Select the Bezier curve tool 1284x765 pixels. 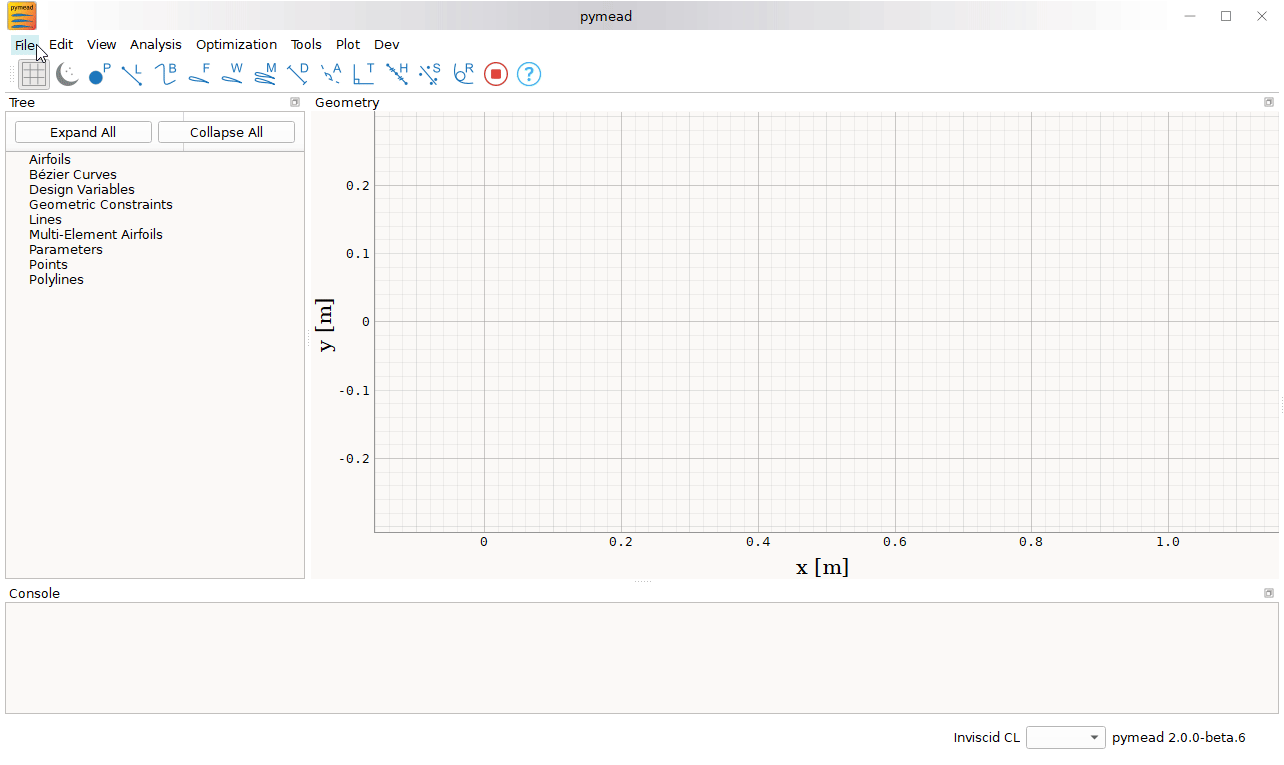point(163,74)
